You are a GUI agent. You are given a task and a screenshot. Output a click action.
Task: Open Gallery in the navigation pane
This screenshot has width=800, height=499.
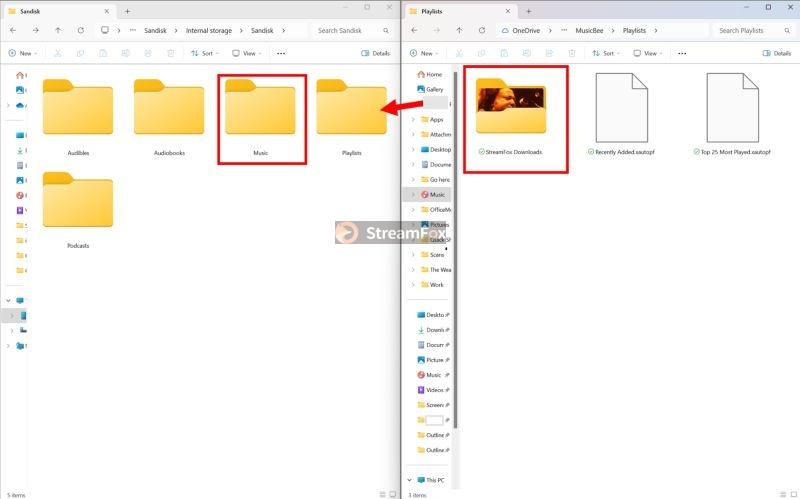pos(430,89)
